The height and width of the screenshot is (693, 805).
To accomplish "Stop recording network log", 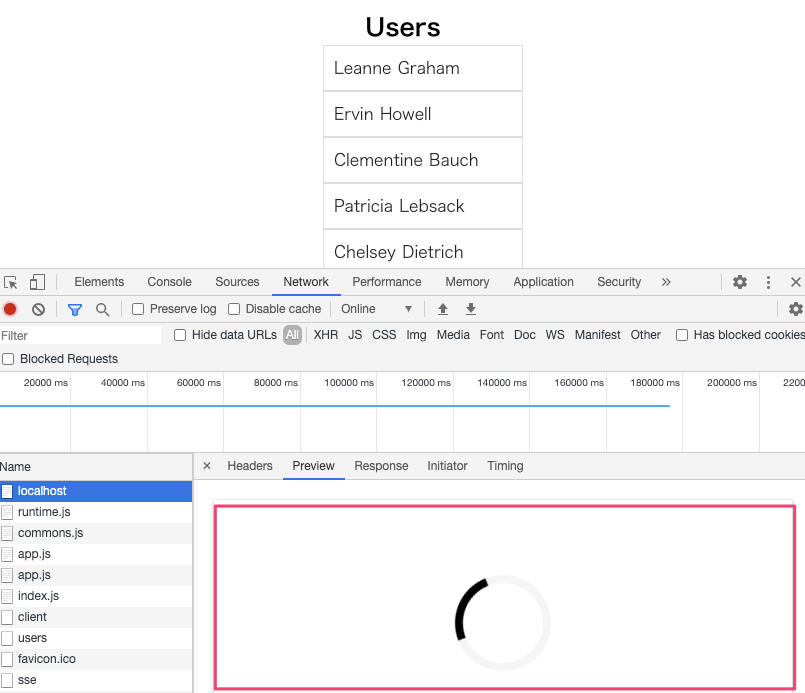I will 10,309.
